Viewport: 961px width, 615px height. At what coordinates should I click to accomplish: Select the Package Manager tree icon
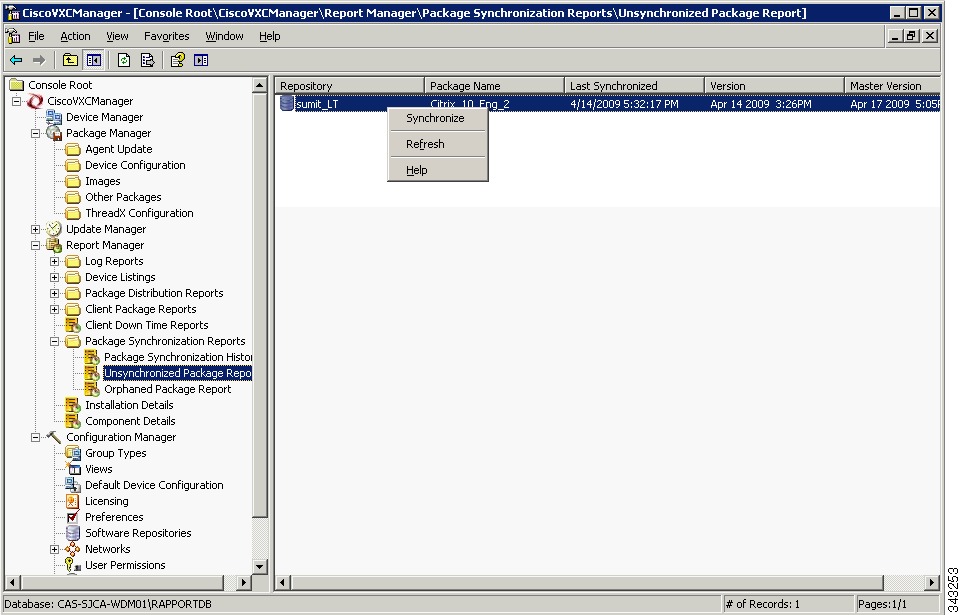54,133
